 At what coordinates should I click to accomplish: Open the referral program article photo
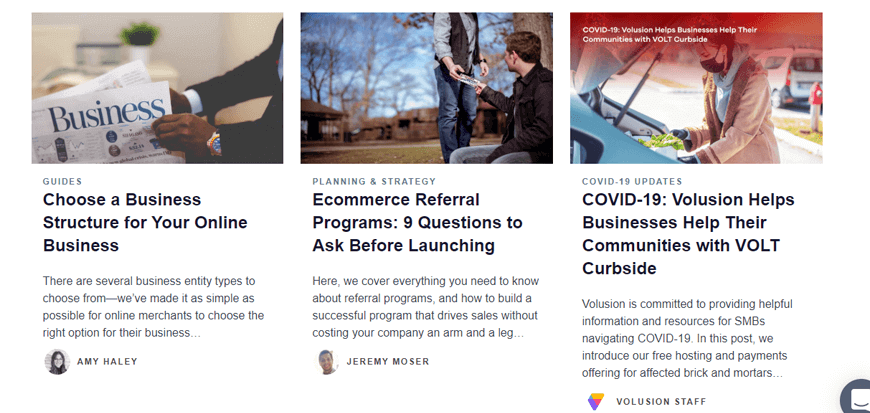point(427,88)
